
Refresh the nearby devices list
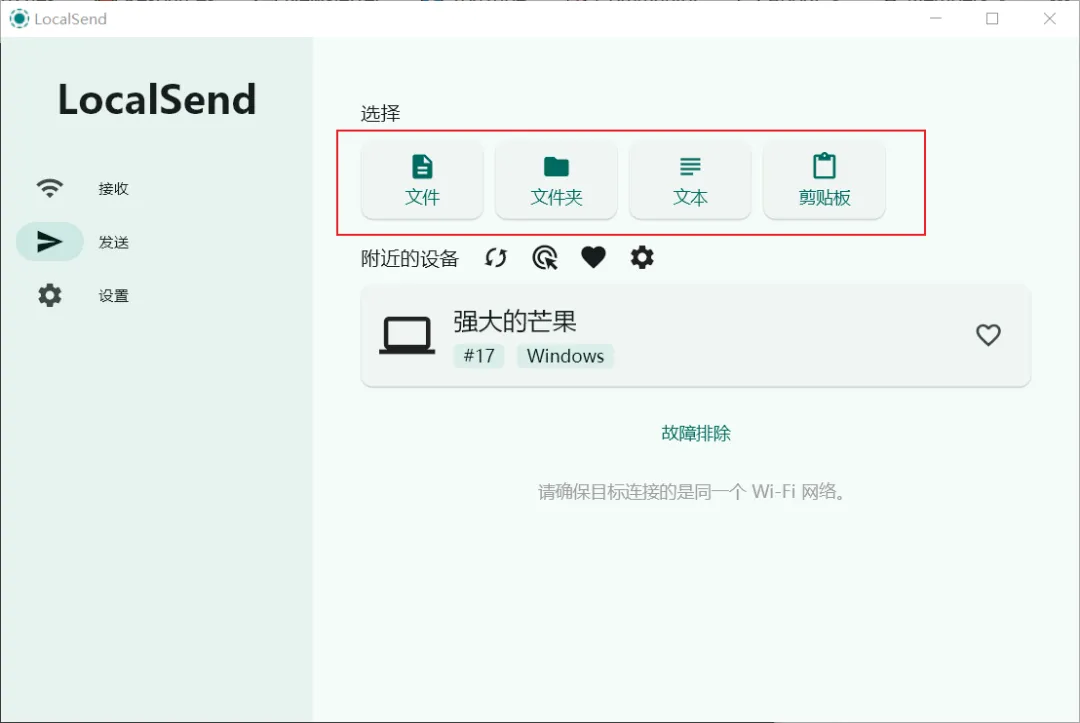pos(496,258)
